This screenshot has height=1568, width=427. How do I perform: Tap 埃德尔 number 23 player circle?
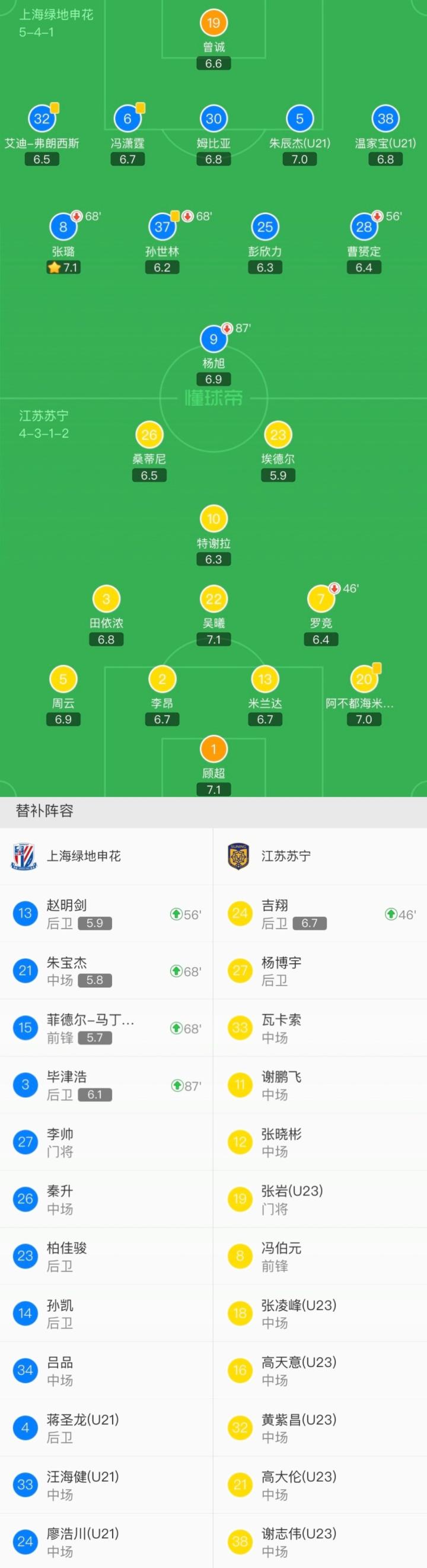278,435
